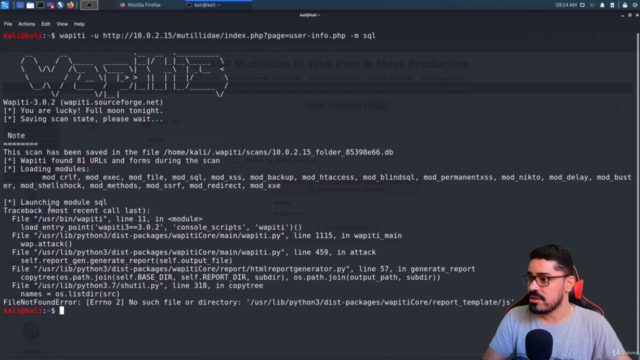Click the final kali@kali prompt cursor

[62, 311]
